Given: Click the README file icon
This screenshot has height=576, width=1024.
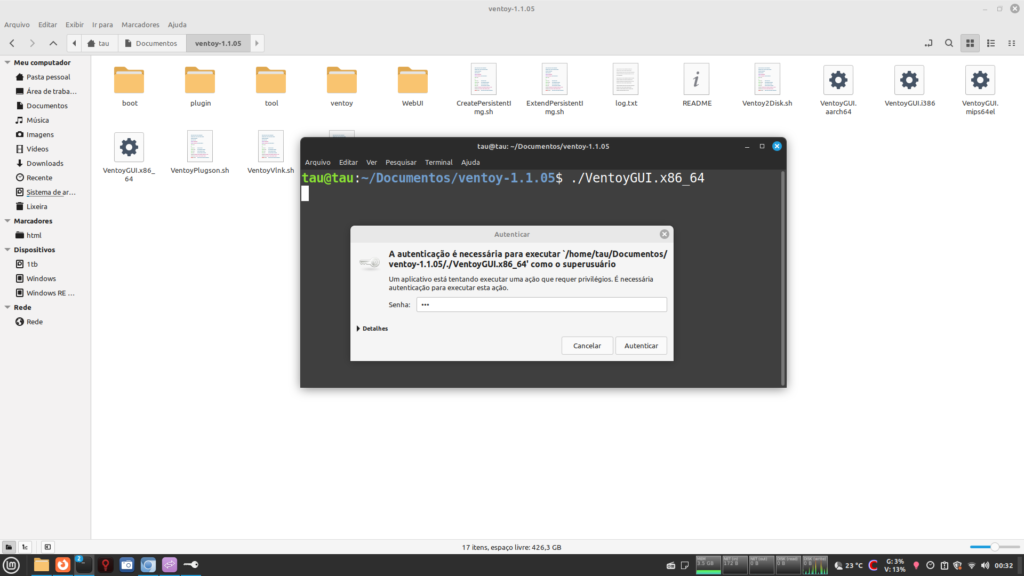Looking at the screenshot, I should (696, 80).
